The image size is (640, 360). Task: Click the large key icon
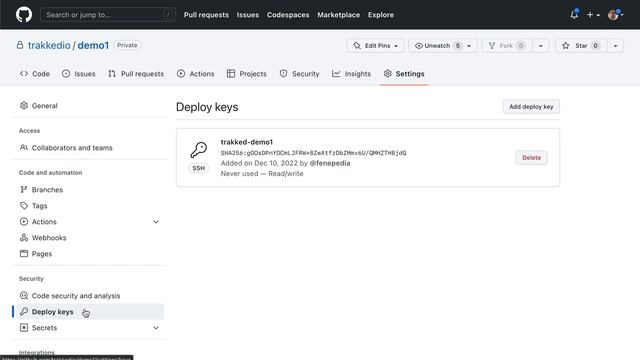coord(199,150)
